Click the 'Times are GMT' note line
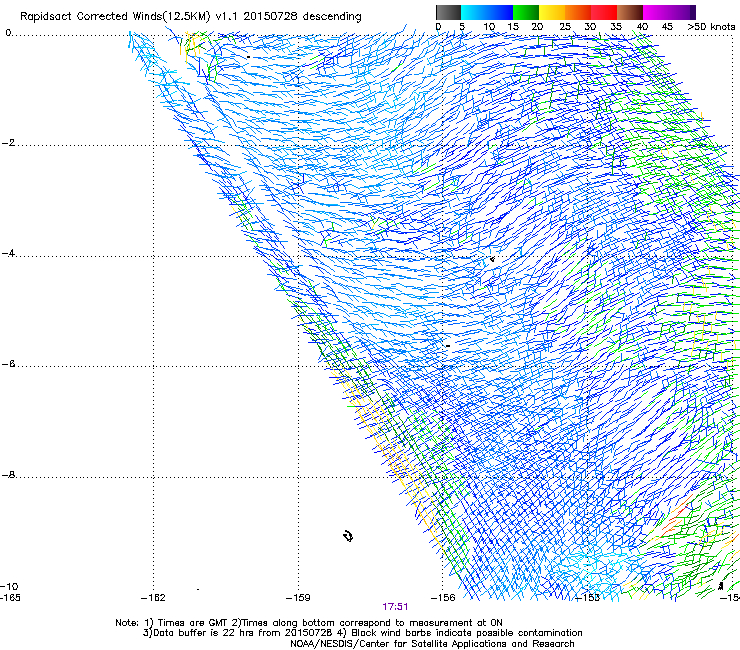This screenshot has width=740, height=650. coord(309,623)
